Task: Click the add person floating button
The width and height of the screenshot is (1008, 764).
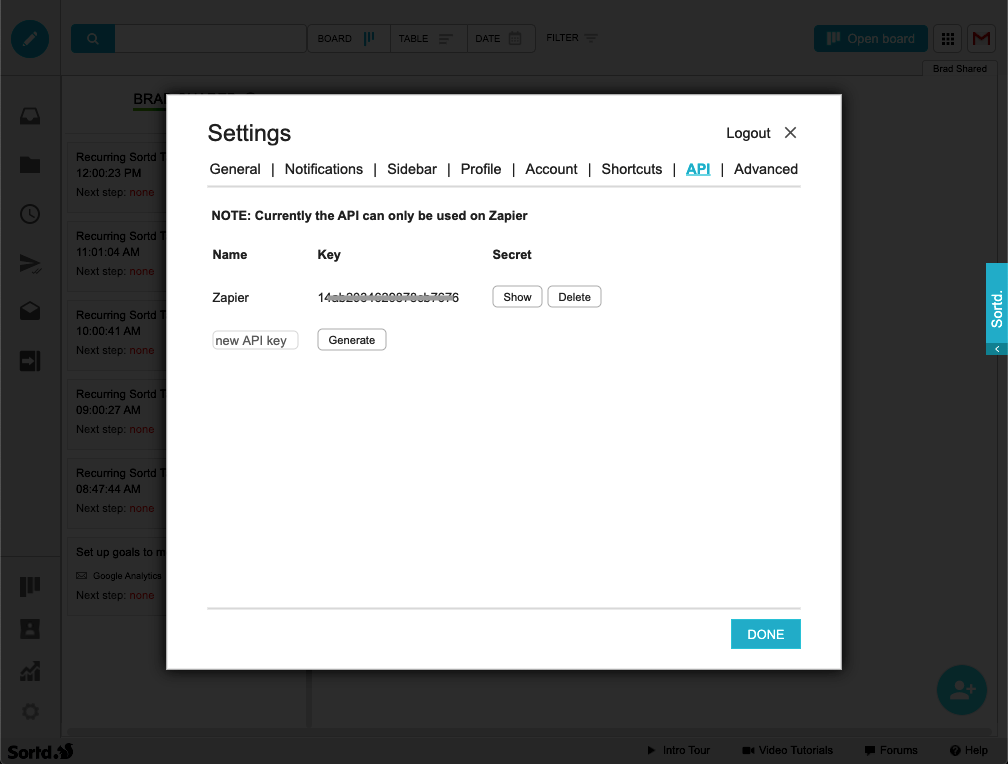Action: (962, 690)
